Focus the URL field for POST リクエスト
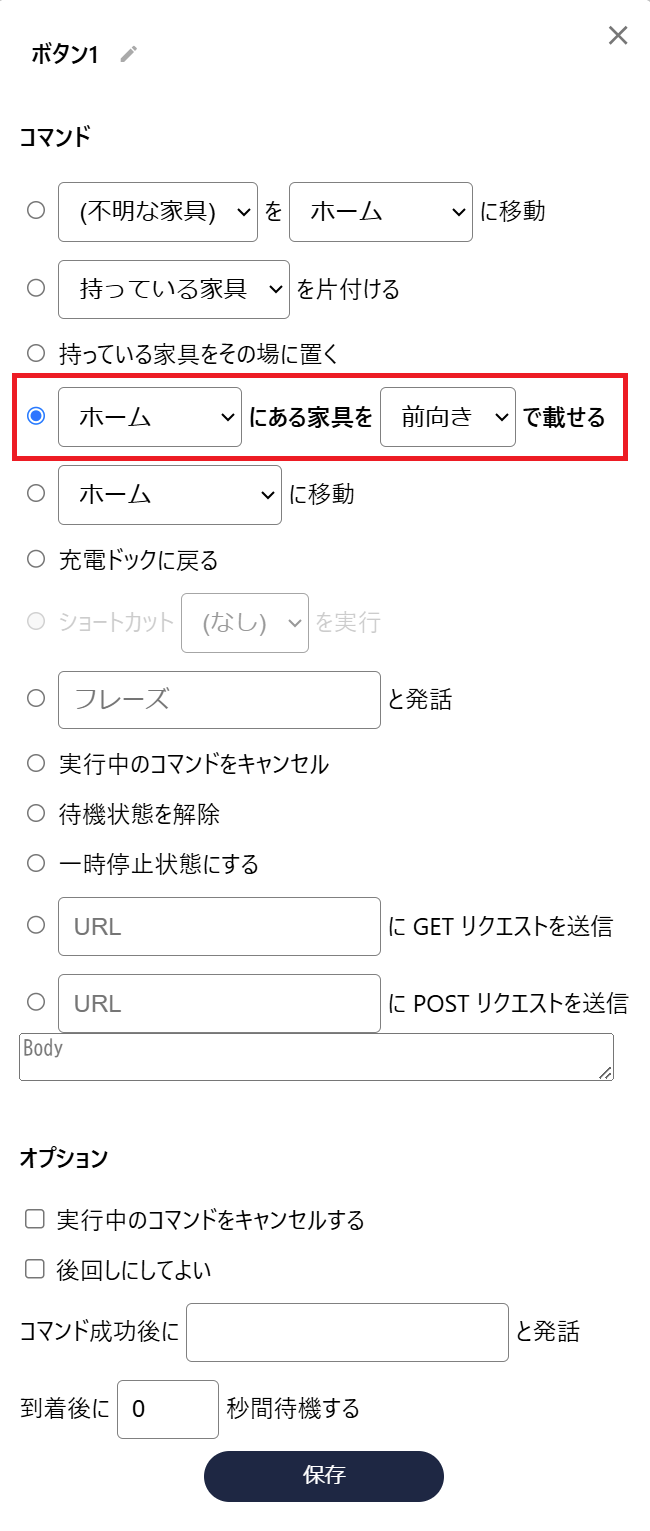 click(219, 1003)
